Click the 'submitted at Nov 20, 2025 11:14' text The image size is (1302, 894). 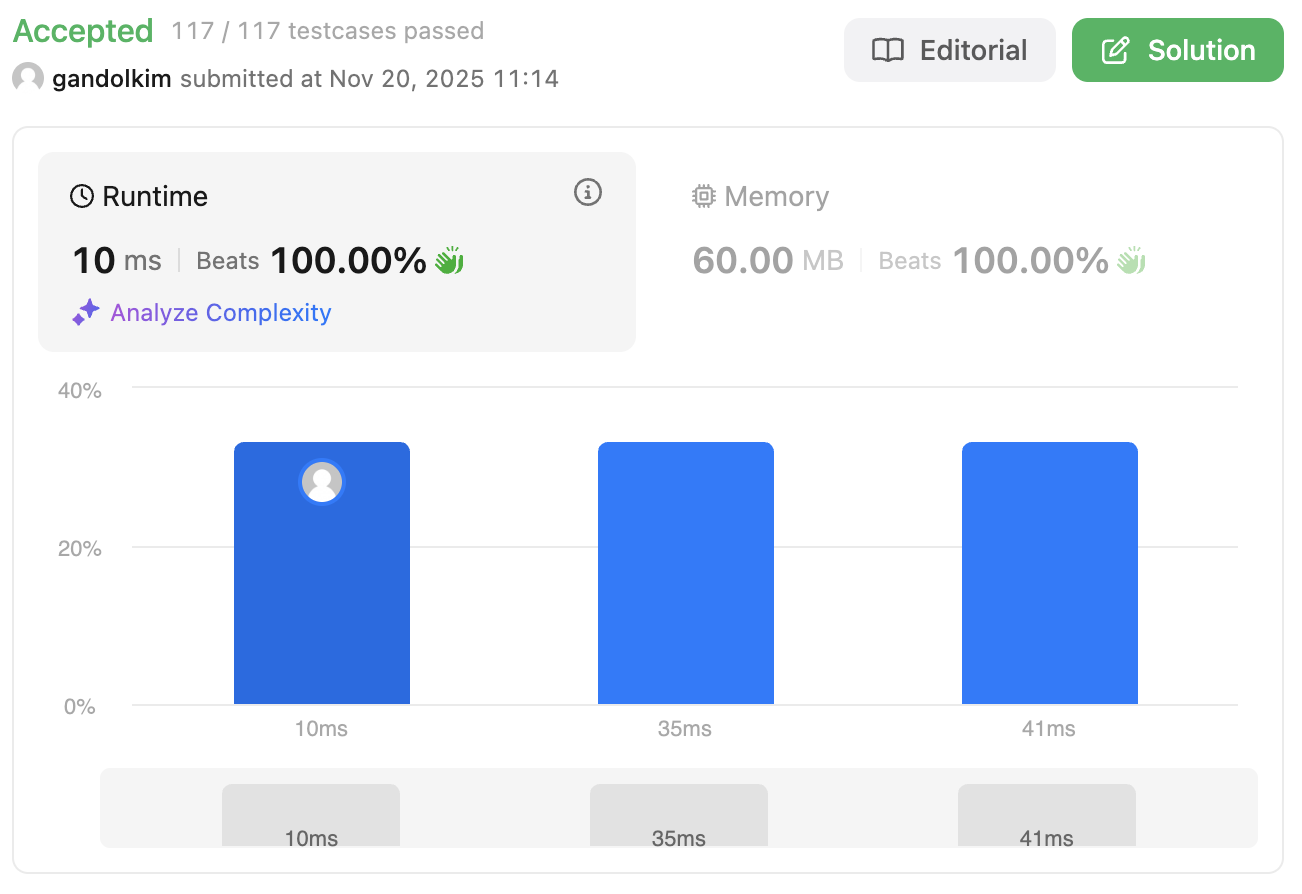coord(369,79)
